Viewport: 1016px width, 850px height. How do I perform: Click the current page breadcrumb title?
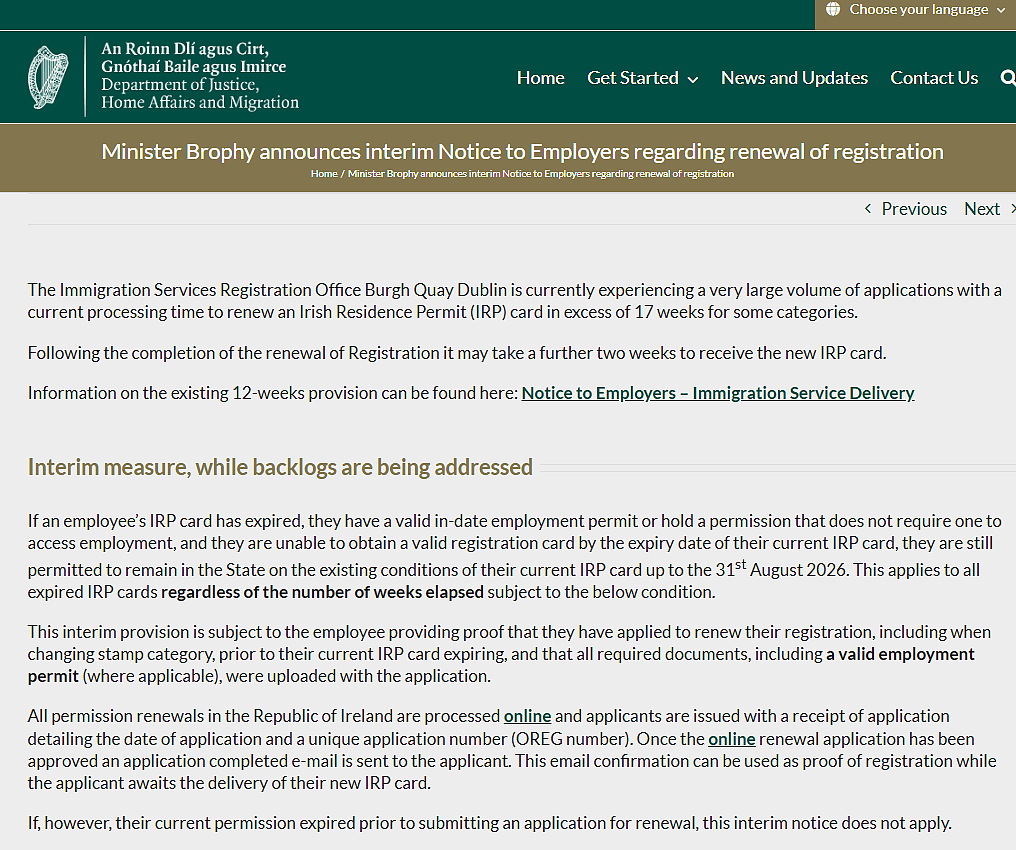[541, 174]
